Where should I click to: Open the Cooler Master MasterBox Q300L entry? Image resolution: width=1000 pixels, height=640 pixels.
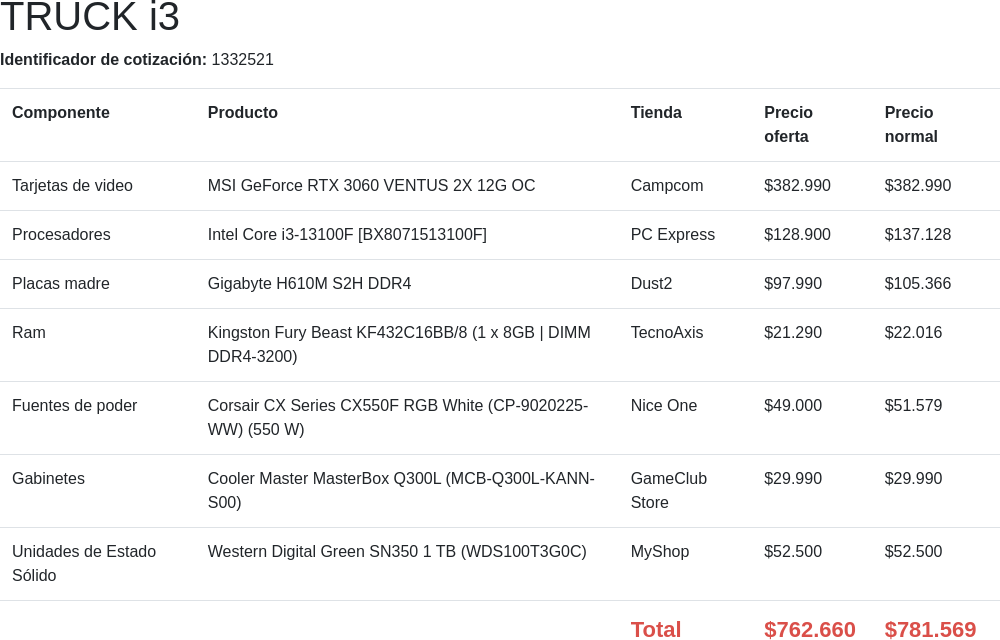click(401, 490)
